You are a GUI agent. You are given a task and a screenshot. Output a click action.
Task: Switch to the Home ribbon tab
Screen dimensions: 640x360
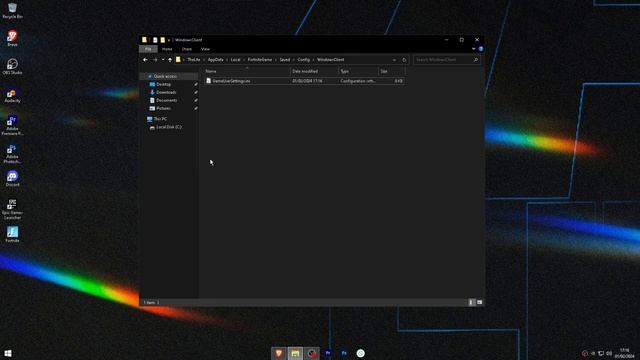[167, 49]
